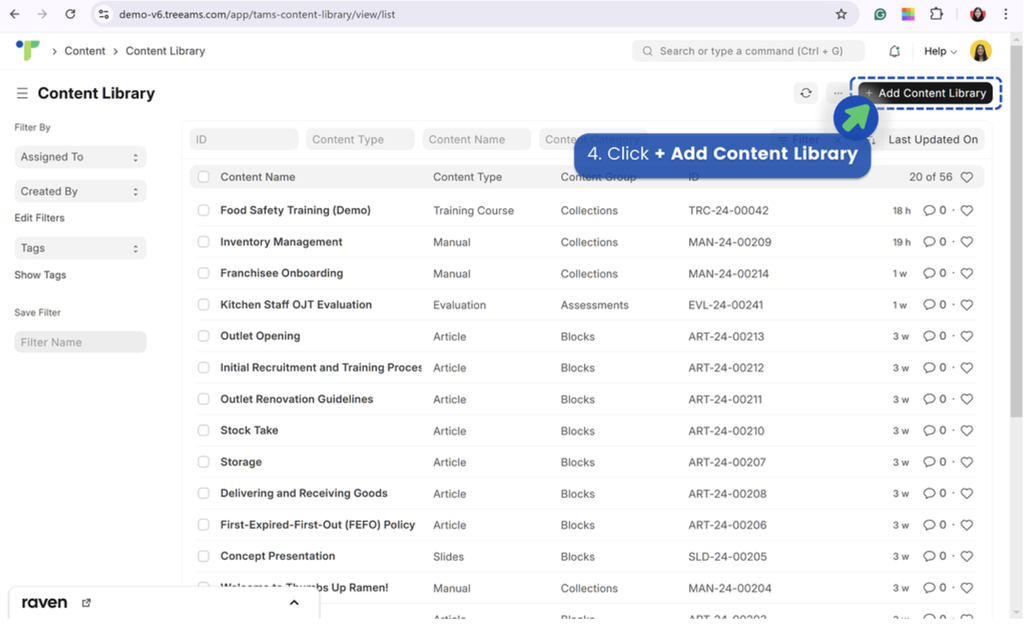Check the Franchisee Onboarding row checkbox
Image resolution: width=1024 pixels, height=626 pixels.
[204, 273]
